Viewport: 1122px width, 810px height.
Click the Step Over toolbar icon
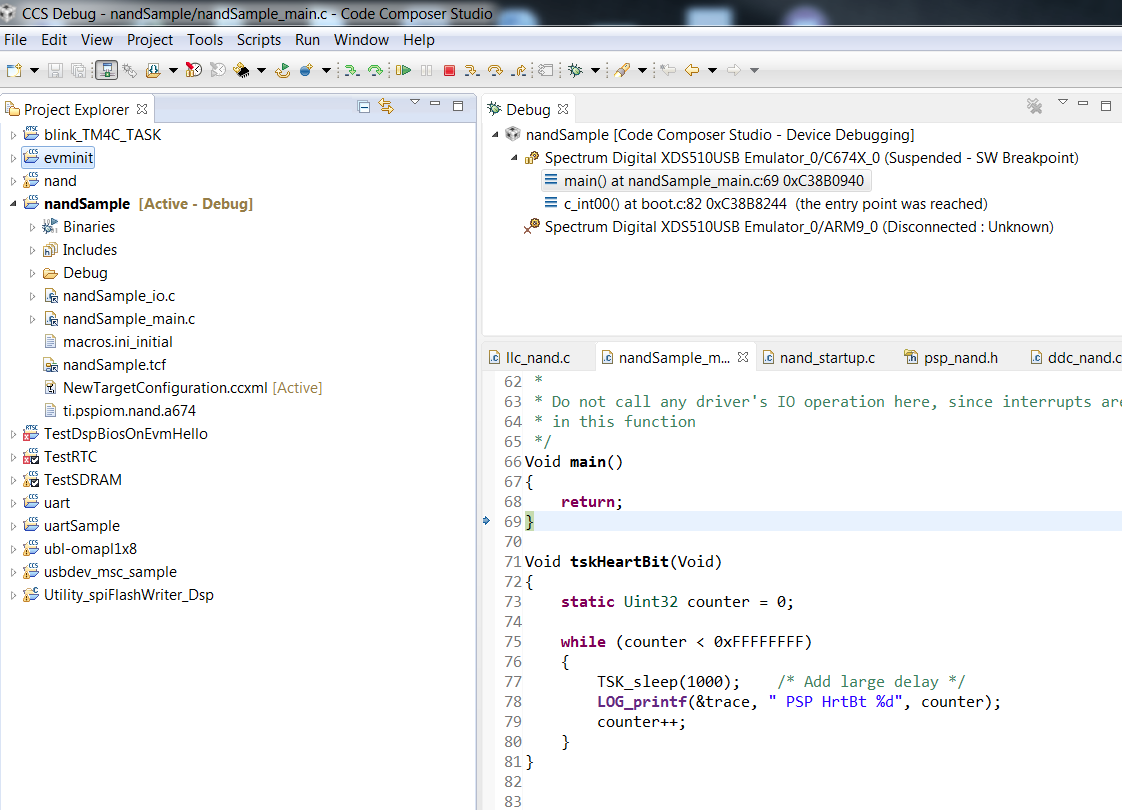[495, 70]
